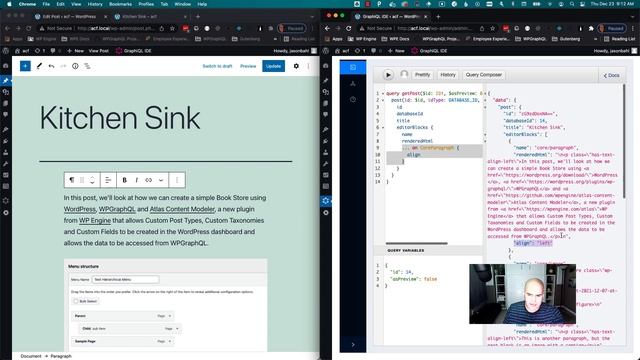The width and height of the screenshot is (640, 360).
Task: Open the Query Composer
Action: (484, 75)
